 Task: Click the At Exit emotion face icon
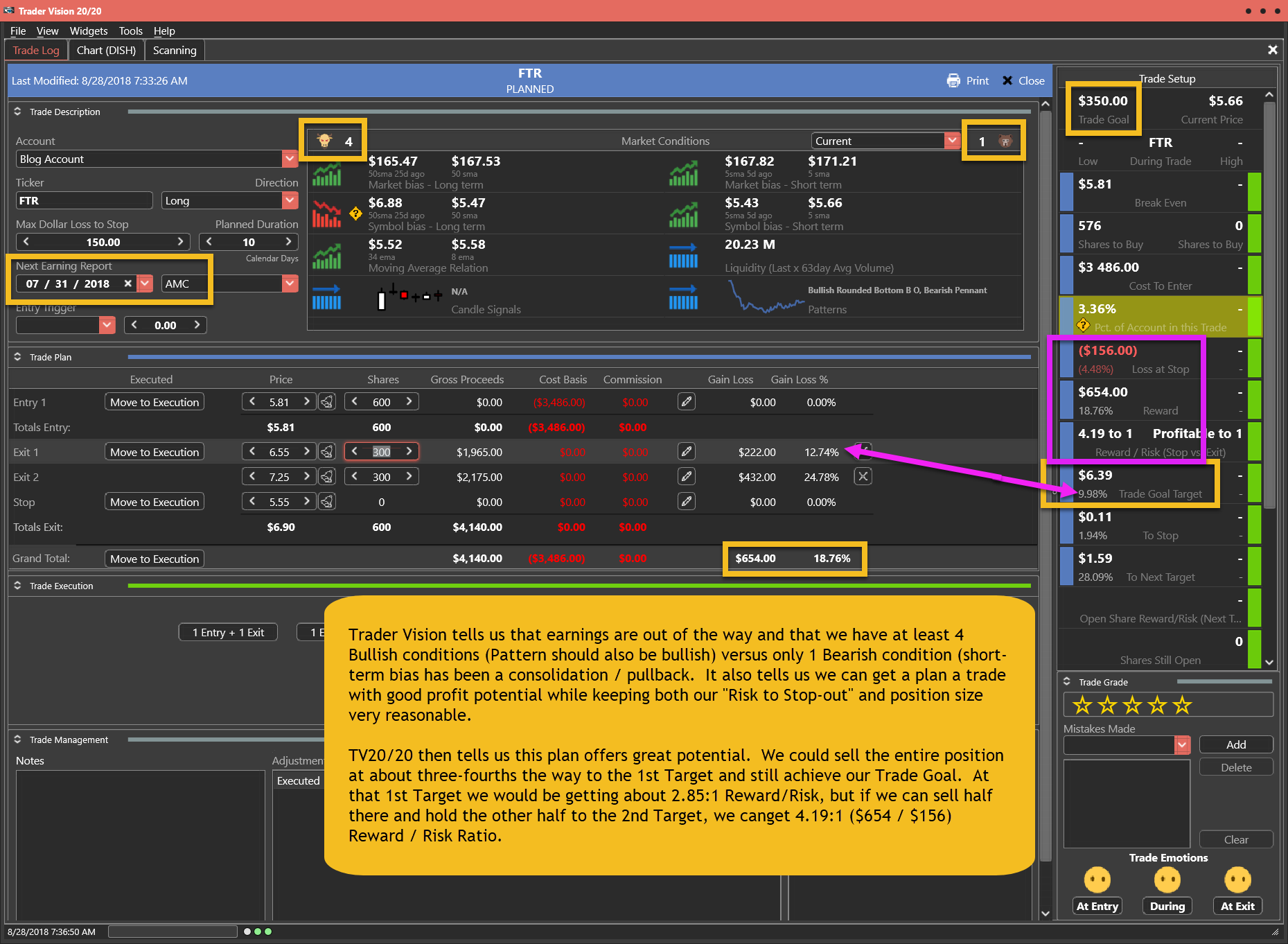pos(1237,880)
